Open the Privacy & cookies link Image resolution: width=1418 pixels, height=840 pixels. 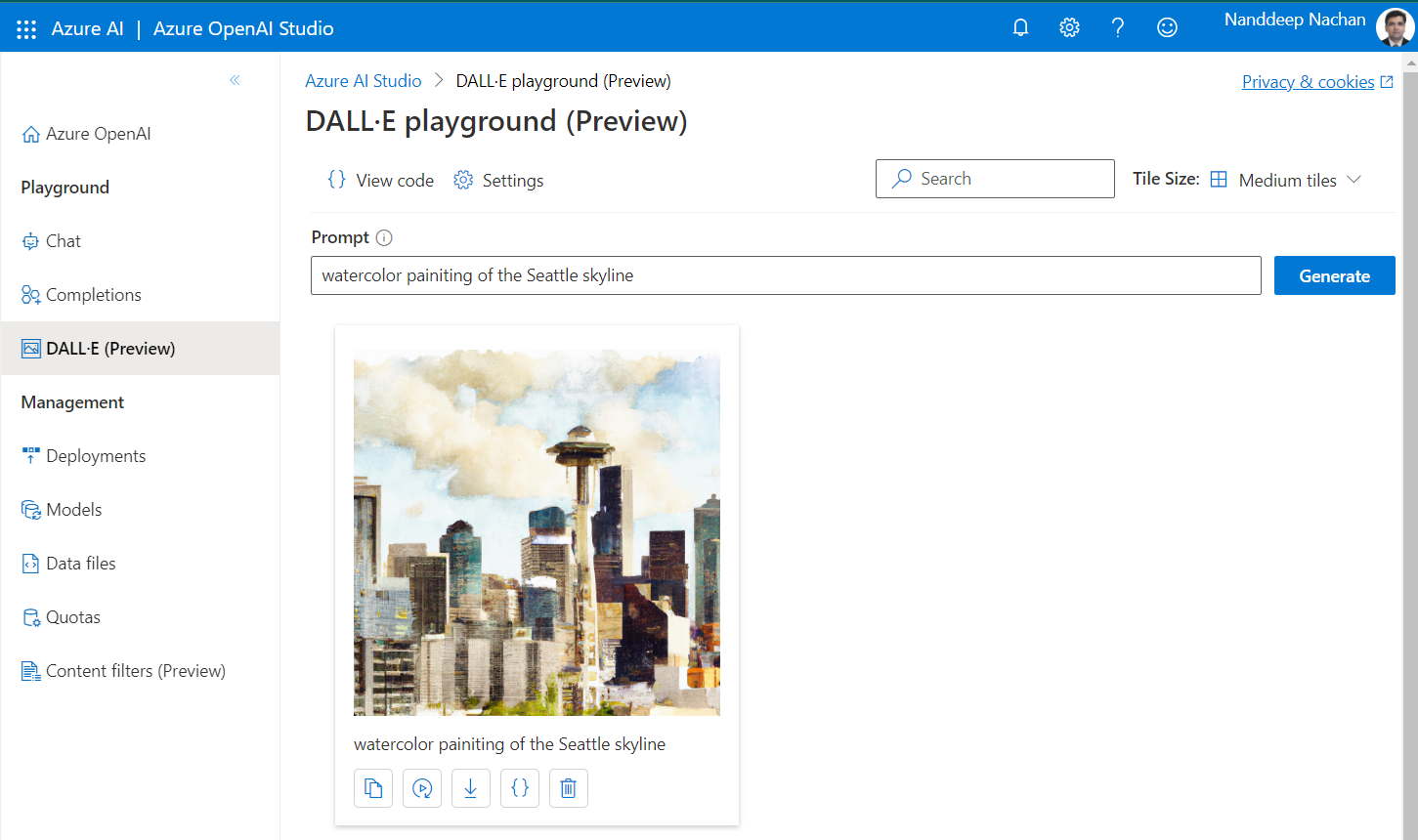[x=1308, y=82]
